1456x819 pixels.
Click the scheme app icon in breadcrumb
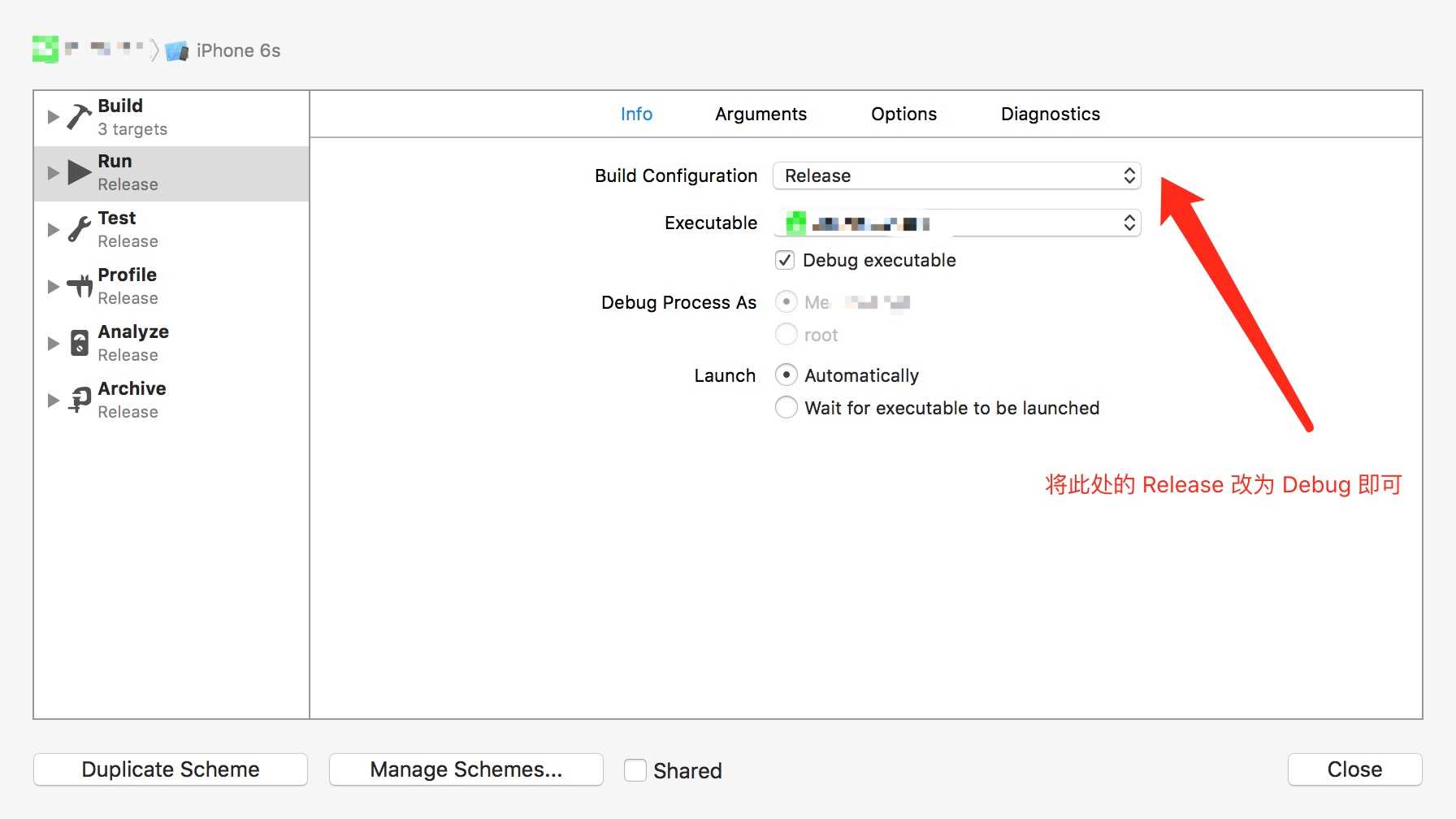[x=45, y=50]
